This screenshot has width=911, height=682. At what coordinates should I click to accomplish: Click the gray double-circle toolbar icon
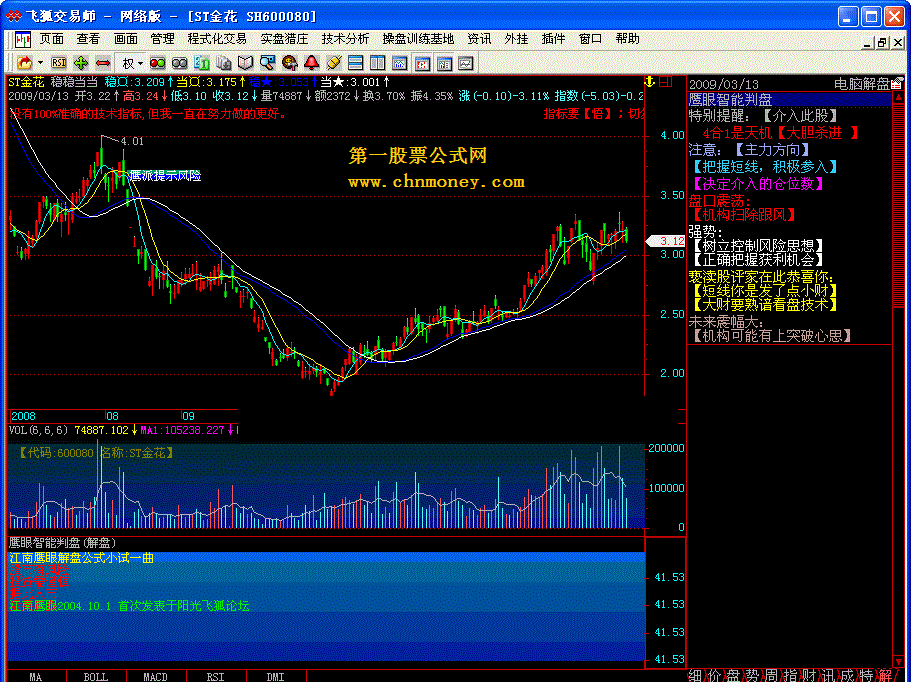180,63
